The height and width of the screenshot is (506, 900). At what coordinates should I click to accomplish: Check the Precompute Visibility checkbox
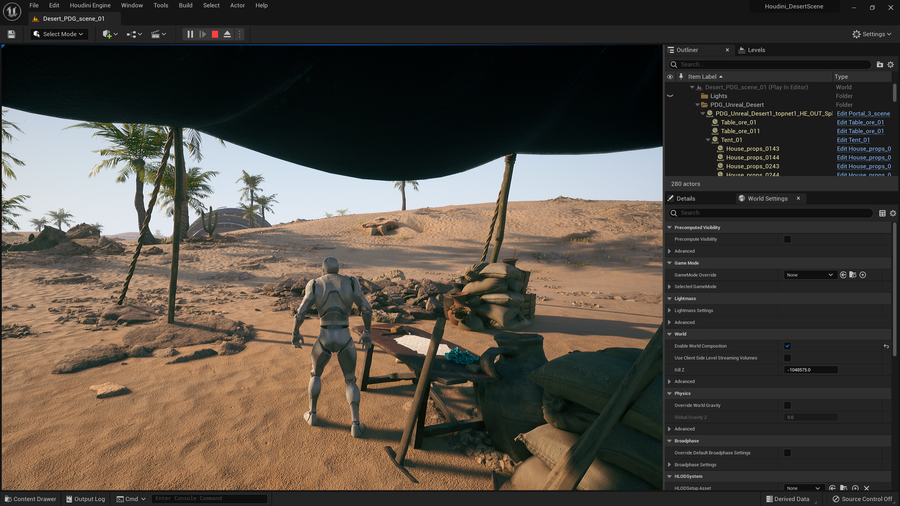[x=787, y=240]
